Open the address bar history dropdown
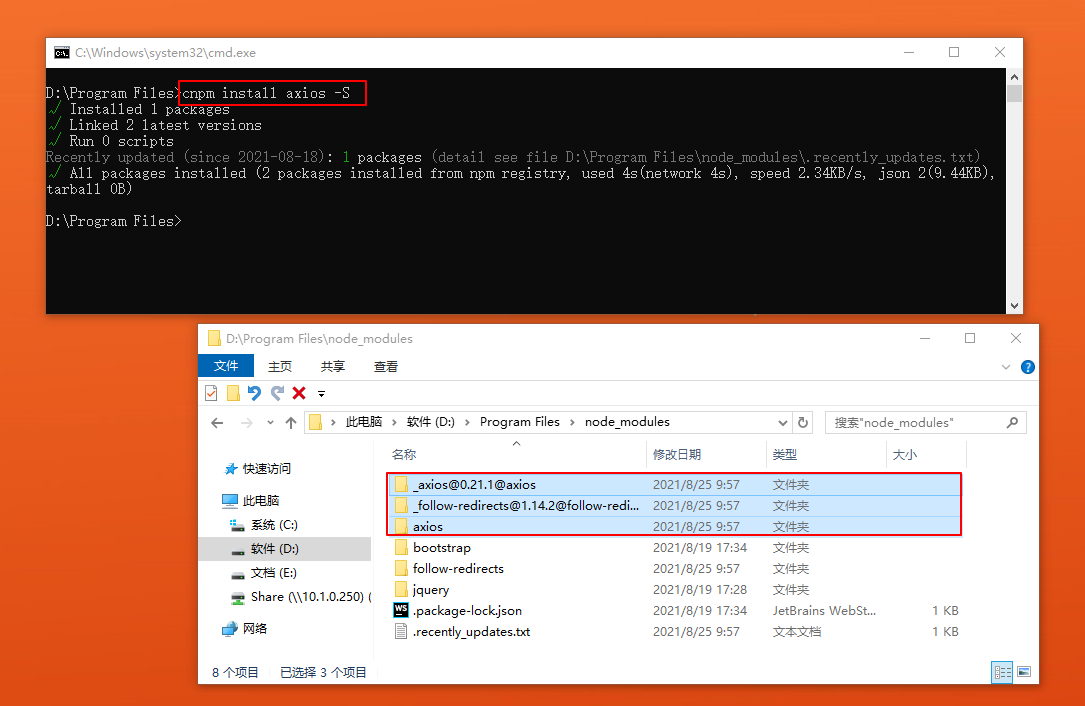The width and height of the screenshot is (1085, 706). point(783,423)
